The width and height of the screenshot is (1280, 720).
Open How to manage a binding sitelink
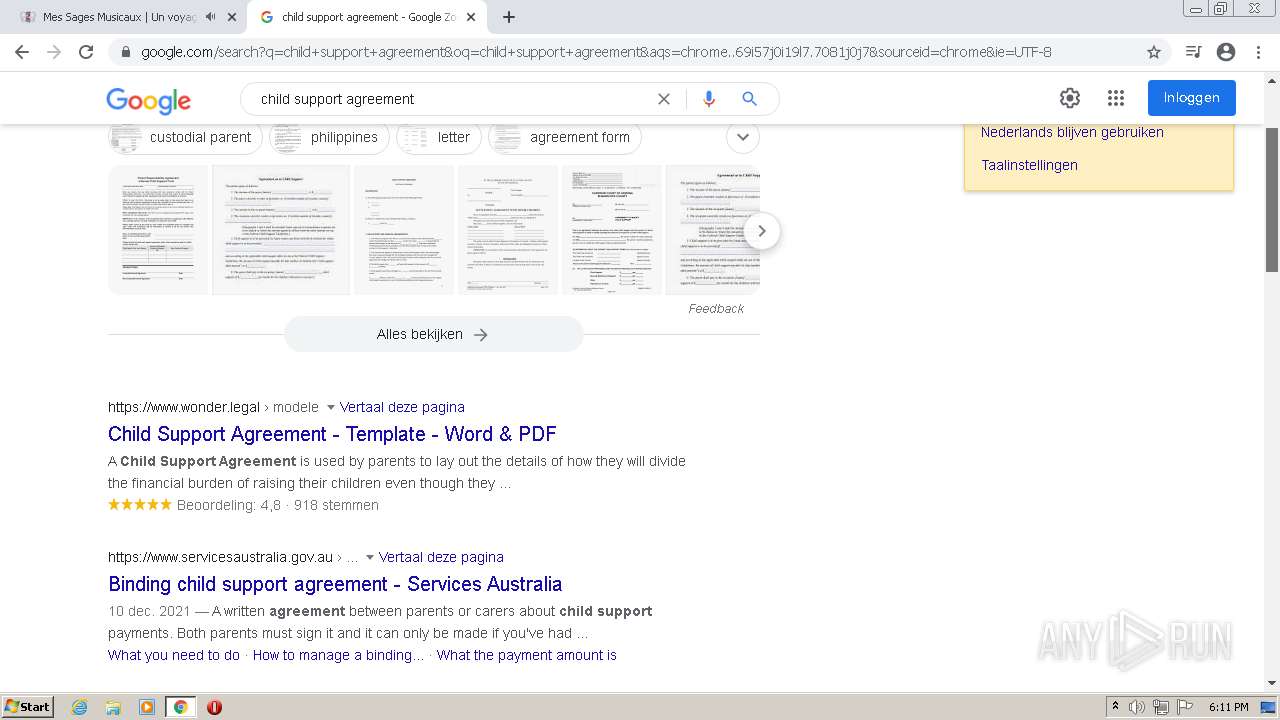pos(338,655)
